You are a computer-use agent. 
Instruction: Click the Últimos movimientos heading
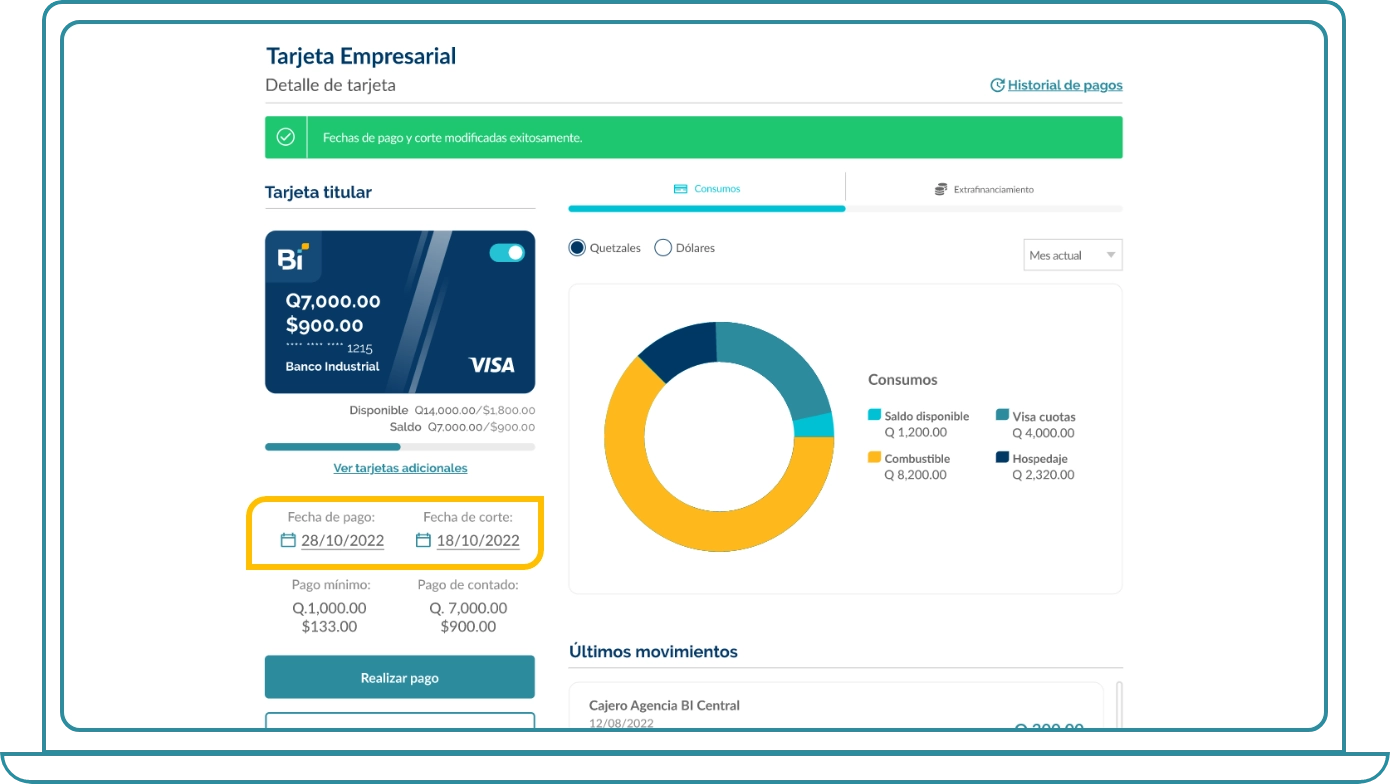653,651
